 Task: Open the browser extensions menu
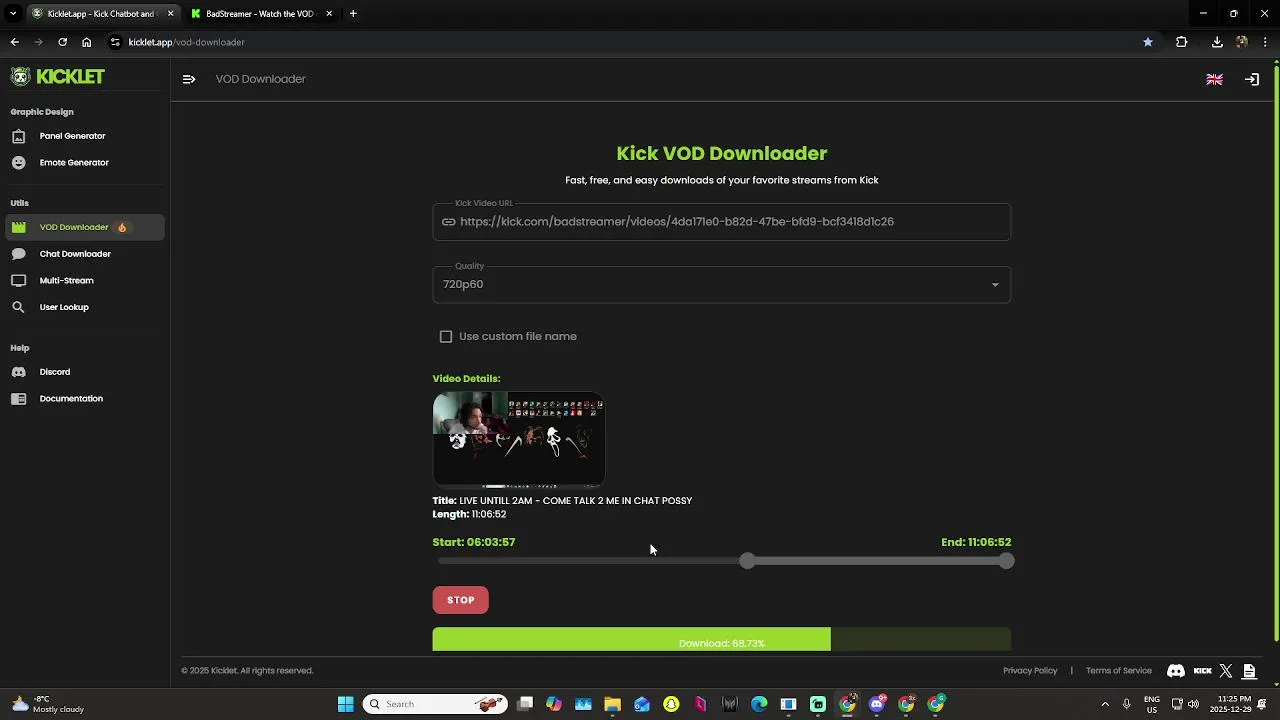(1182, 42)
